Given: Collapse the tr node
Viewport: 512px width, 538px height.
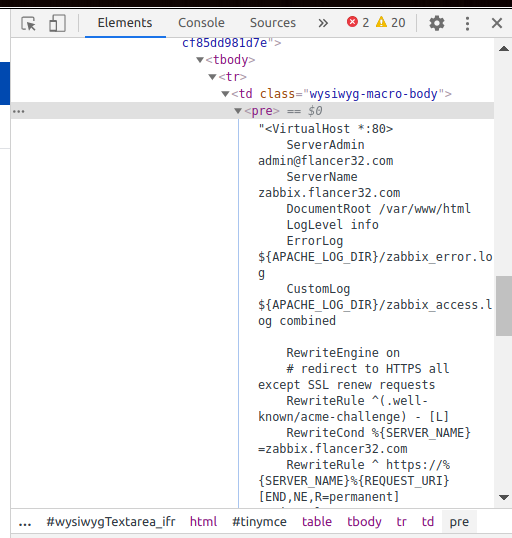Looking at the screenshot, I should 212,77.
